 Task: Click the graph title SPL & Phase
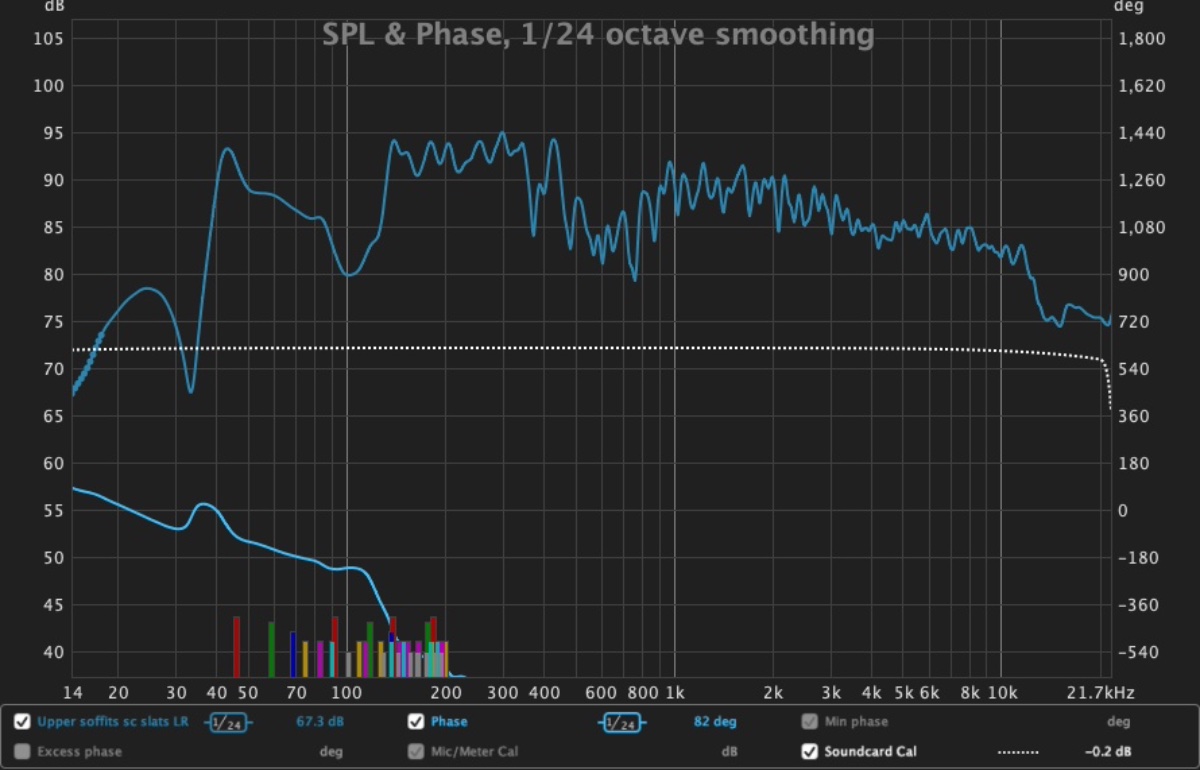[598, 35]
